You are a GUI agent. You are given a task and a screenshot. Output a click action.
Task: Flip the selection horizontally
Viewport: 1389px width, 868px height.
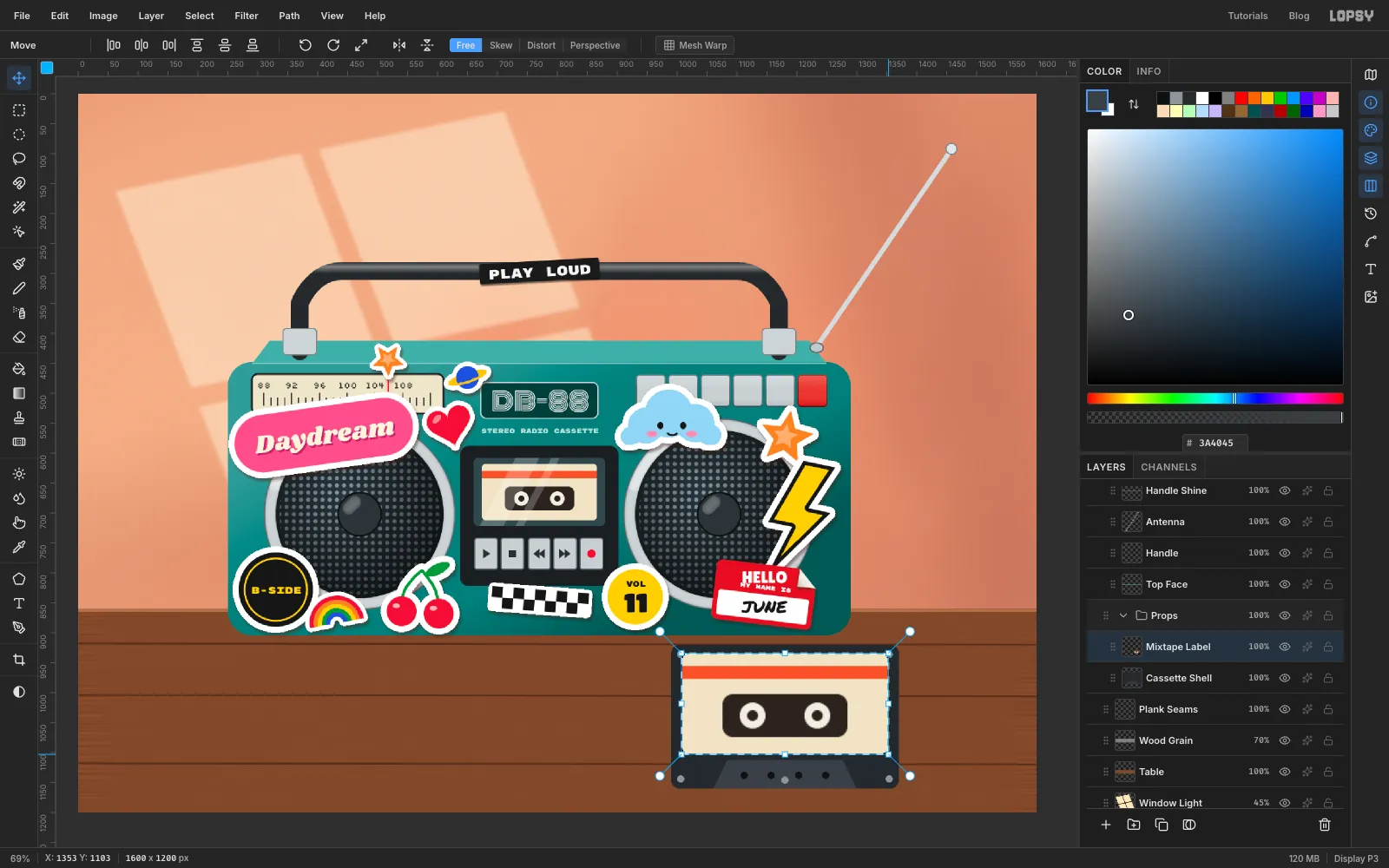pos(399,45)
